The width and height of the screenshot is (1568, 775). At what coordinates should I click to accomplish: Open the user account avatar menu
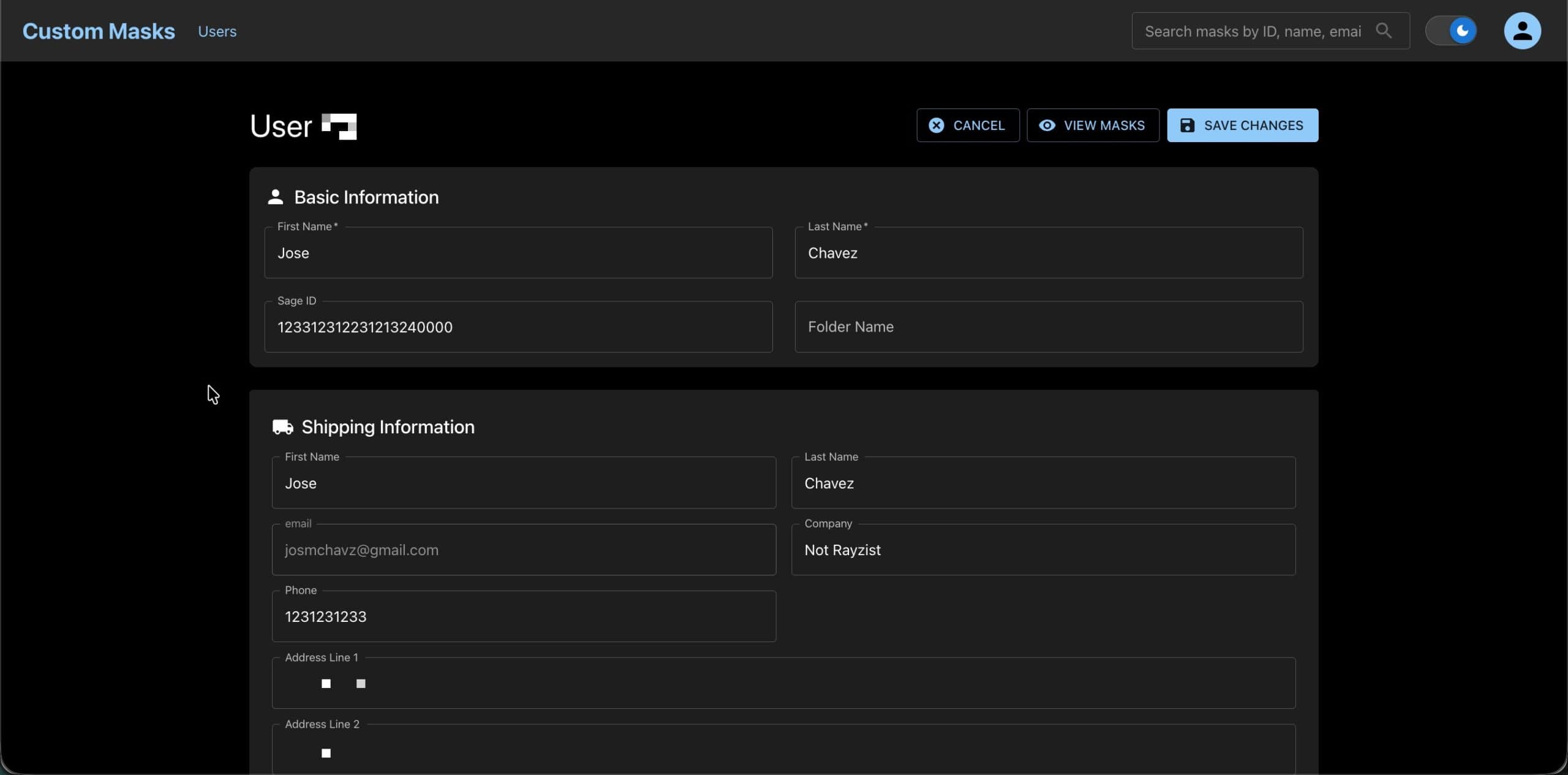coord(1521,31)
